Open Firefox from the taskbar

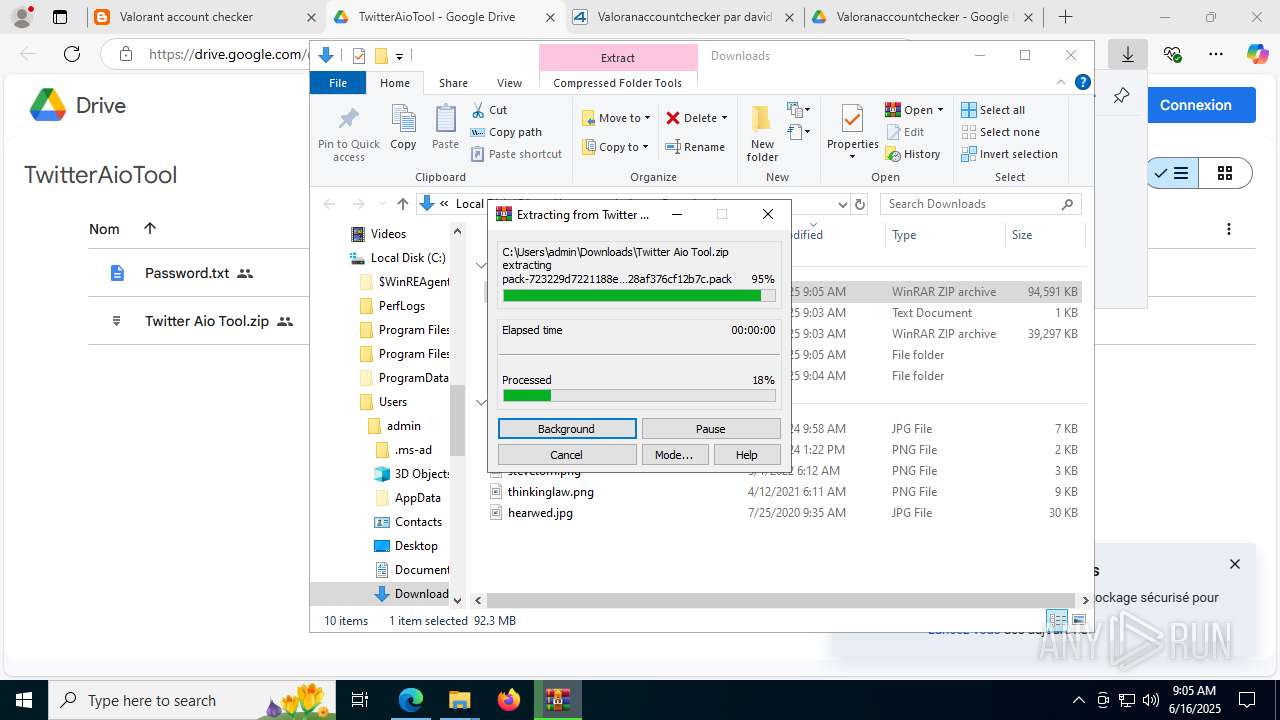pos(509,700)
